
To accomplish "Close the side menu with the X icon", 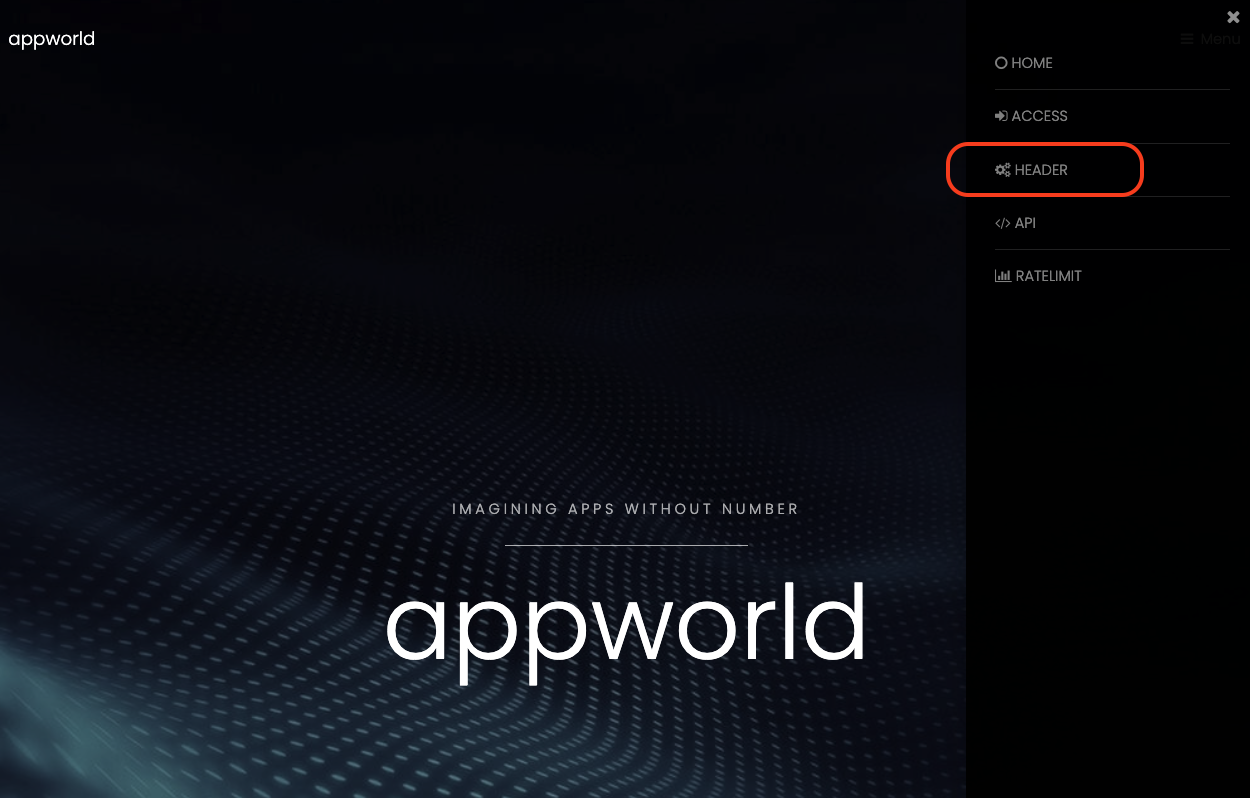I will (1233, 17).
